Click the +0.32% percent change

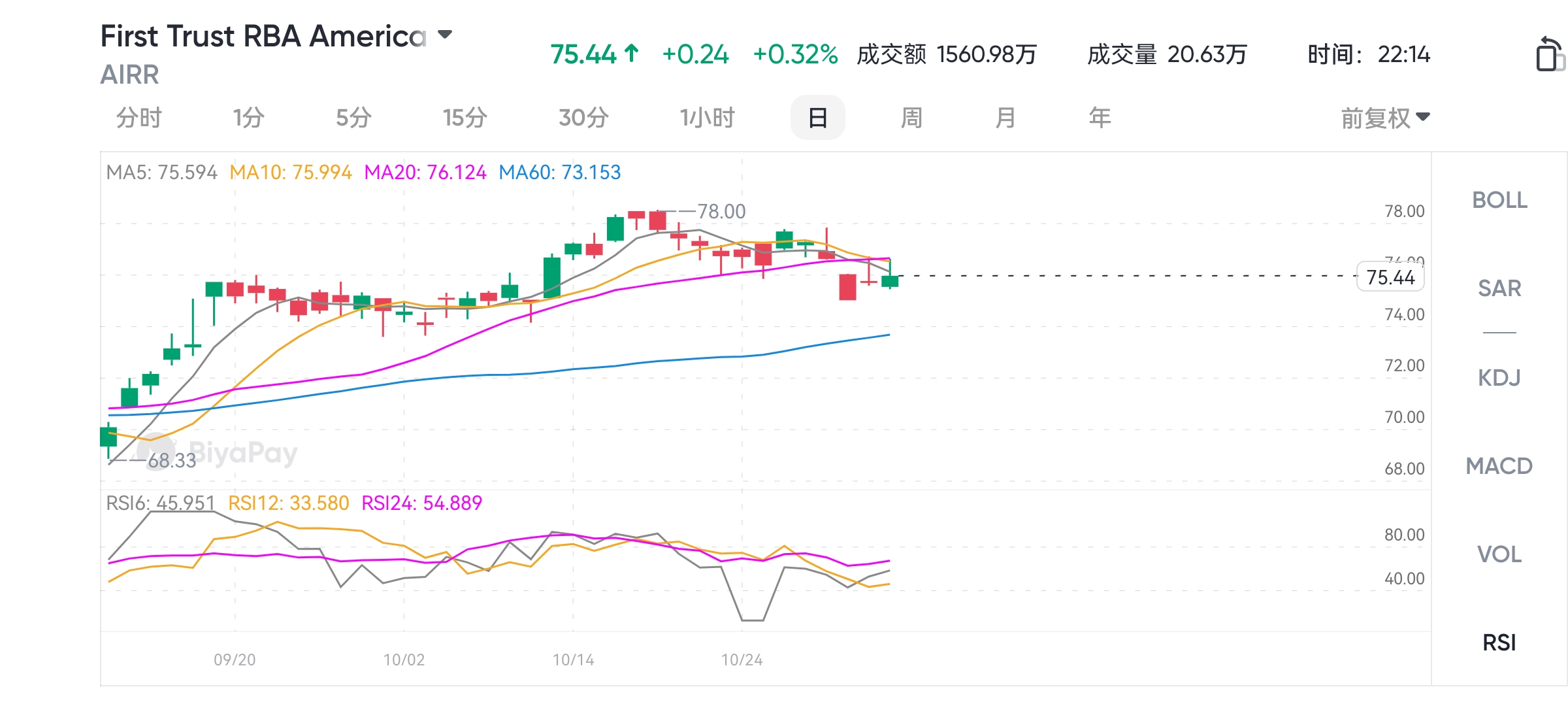coord(795,54)
